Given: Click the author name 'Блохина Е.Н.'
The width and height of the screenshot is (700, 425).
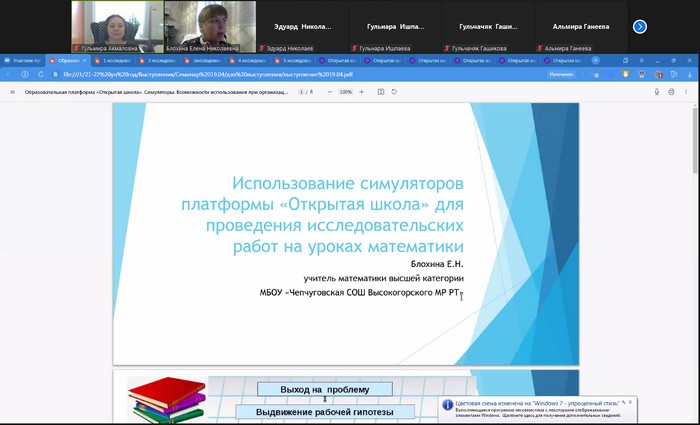Looking at the screenshot, I should pyautogui.click(x=437, y=264).
